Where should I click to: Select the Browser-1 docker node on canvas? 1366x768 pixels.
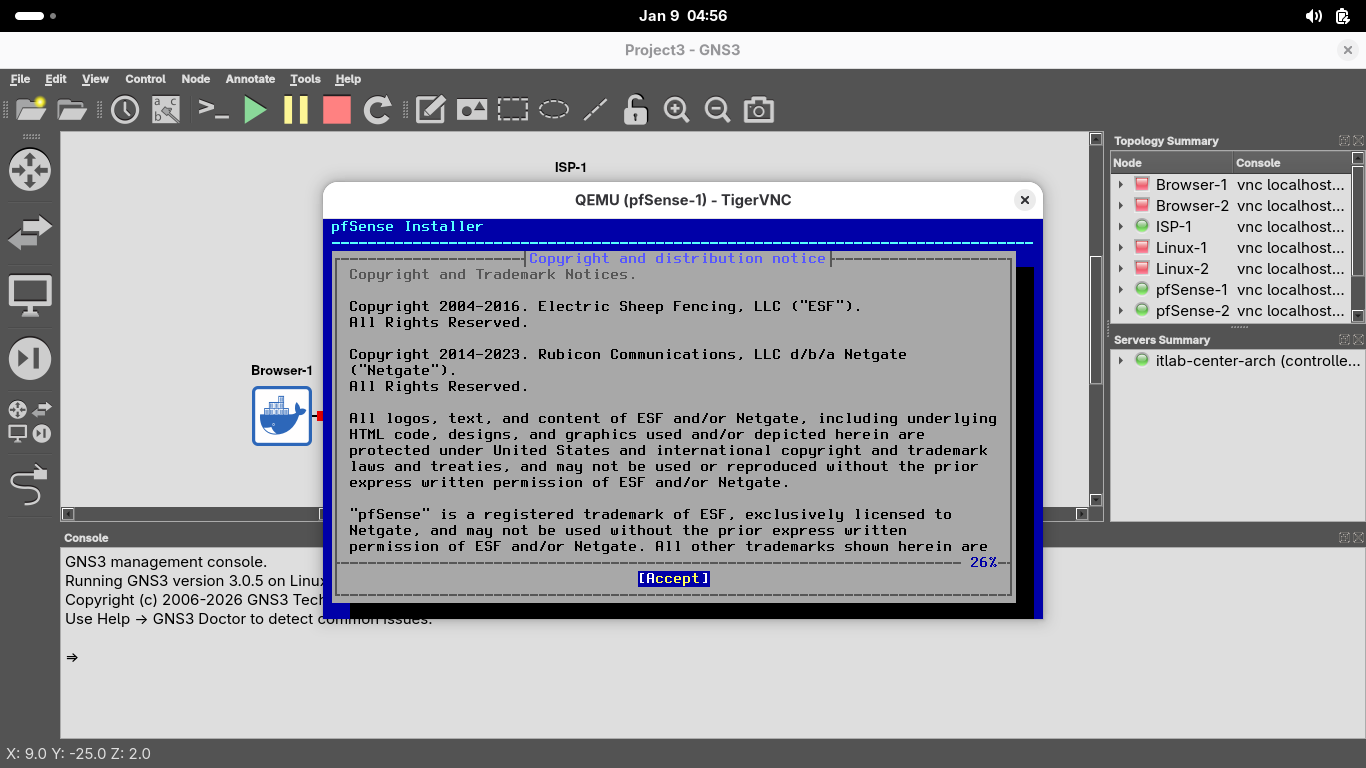(282, 416)
